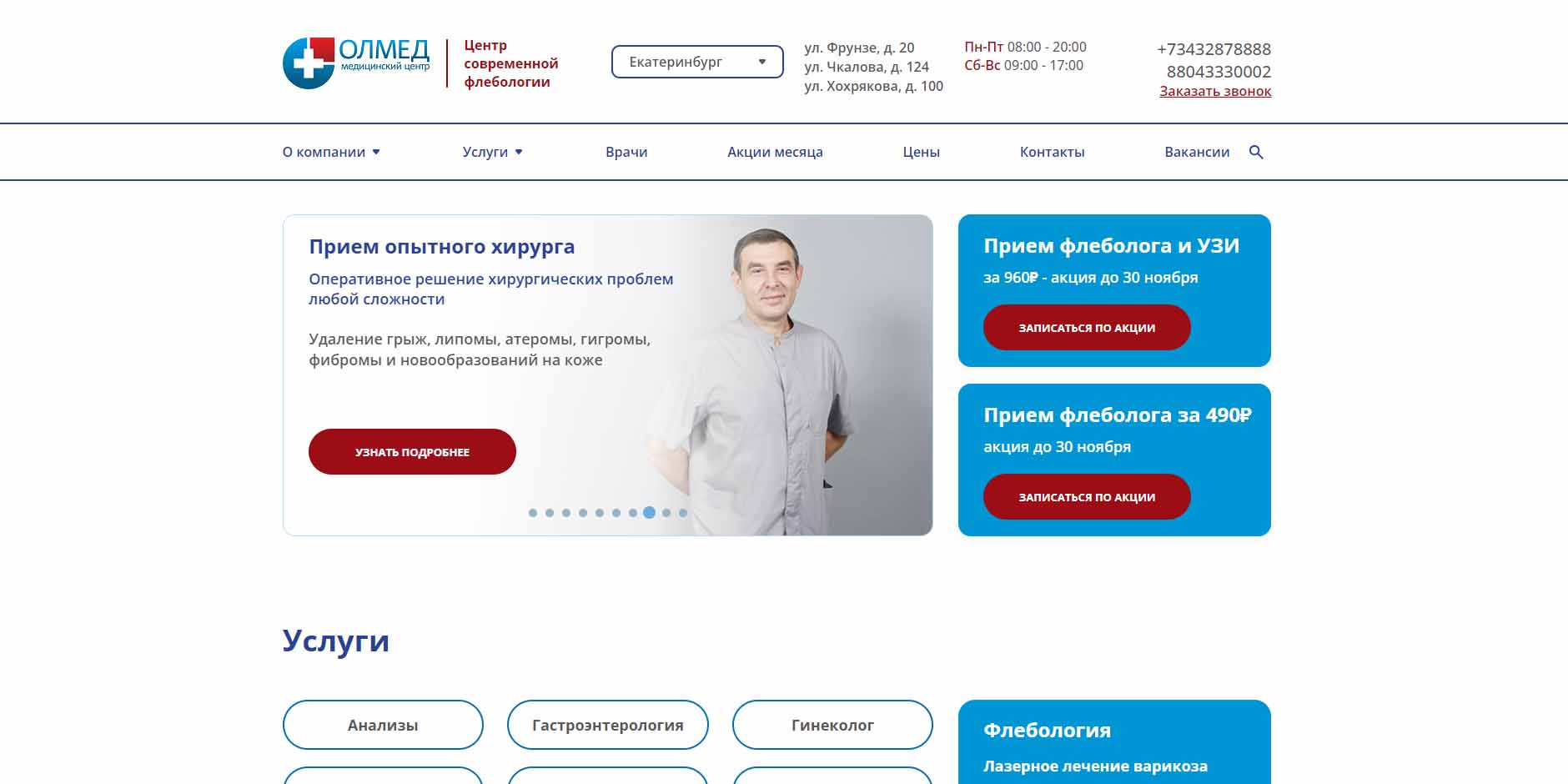The width and height of the screenshot is (1568, 784).
Task: Select the first slider dot
Action: click(x=533, y=513)
